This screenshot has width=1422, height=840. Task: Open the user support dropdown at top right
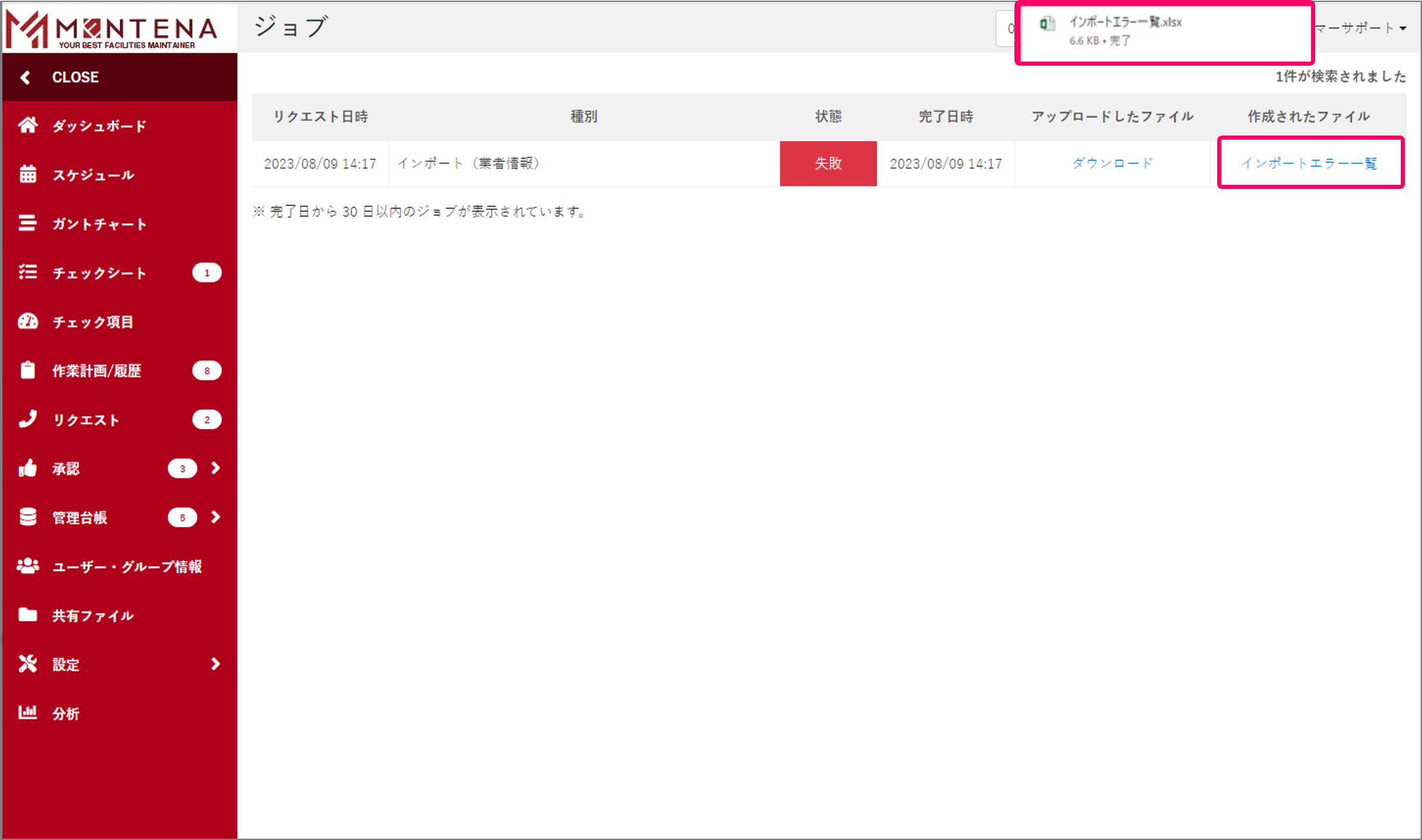[x=1360, y=28]
